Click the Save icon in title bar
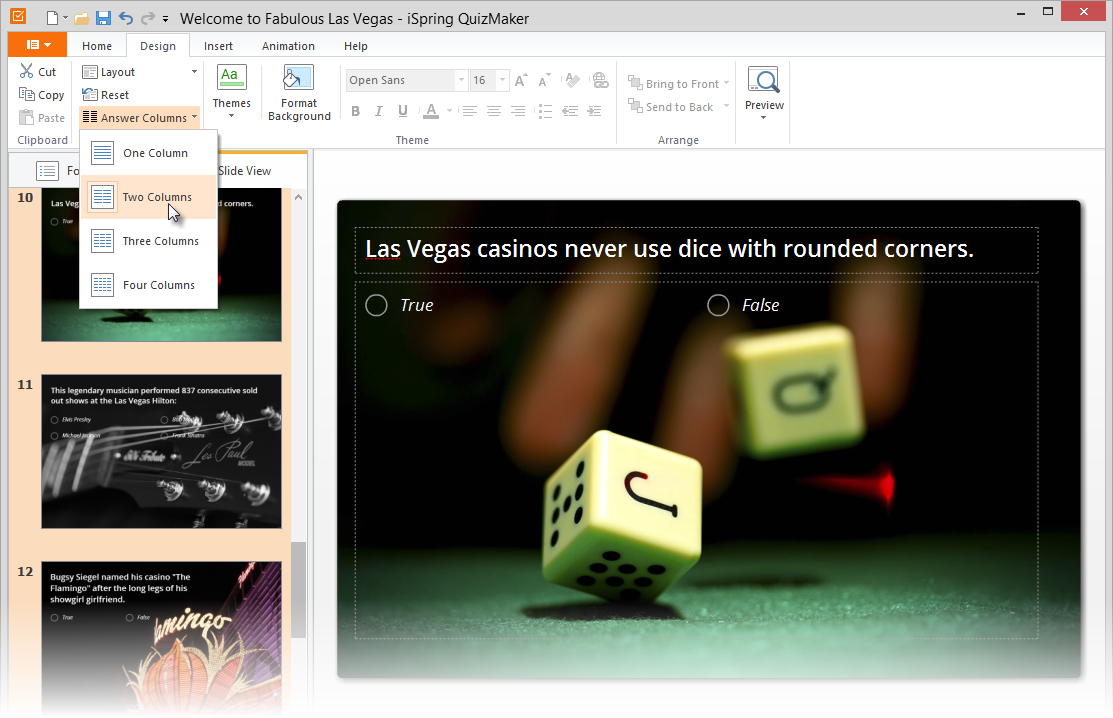 [x=103, y=19]
